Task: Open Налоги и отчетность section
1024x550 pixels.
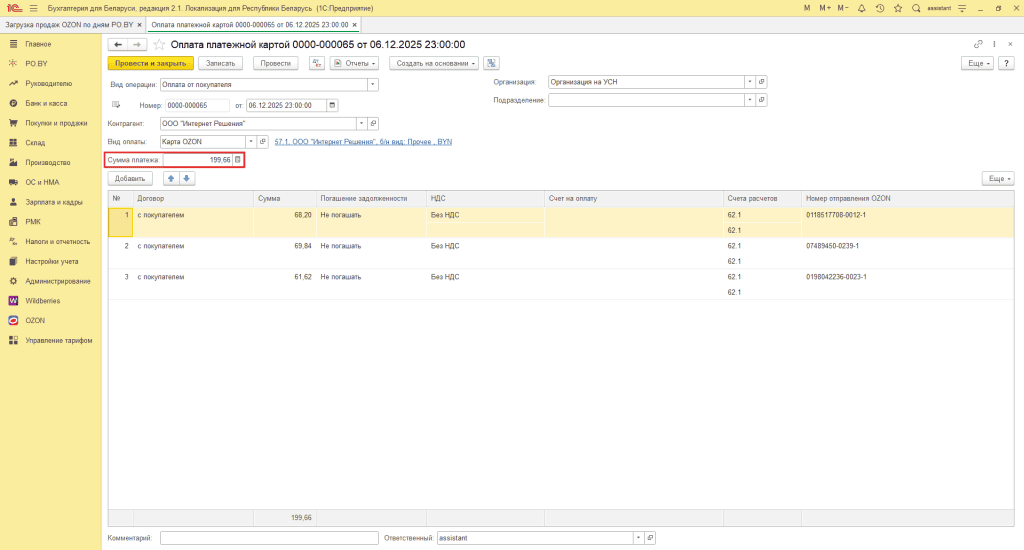Action: click(57, 242)
